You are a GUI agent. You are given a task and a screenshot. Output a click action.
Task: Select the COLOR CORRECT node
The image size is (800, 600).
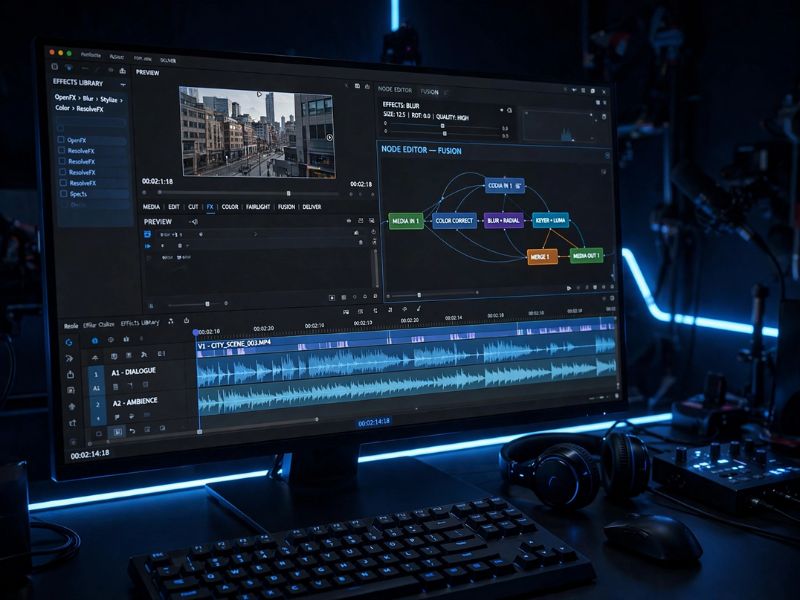[x=454, y=221]
